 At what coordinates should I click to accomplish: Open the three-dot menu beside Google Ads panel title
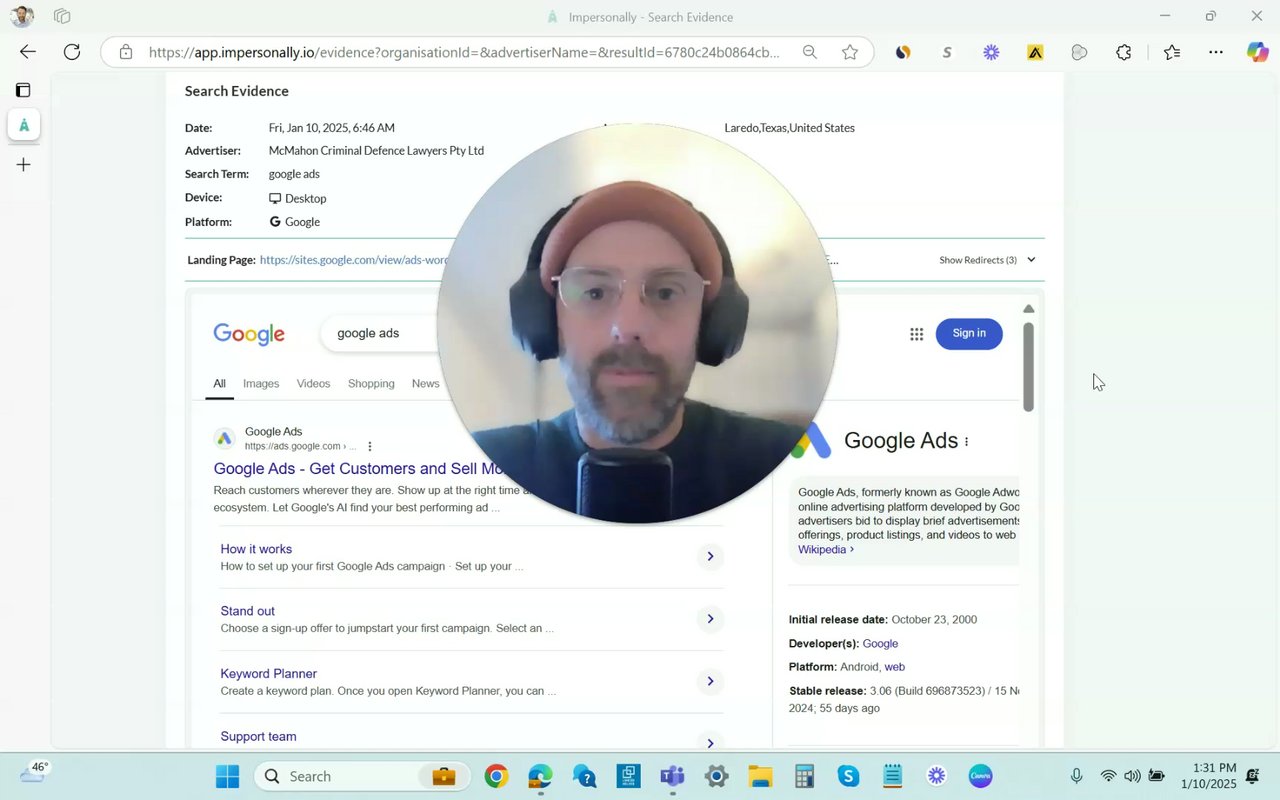(x=966, y=441)
